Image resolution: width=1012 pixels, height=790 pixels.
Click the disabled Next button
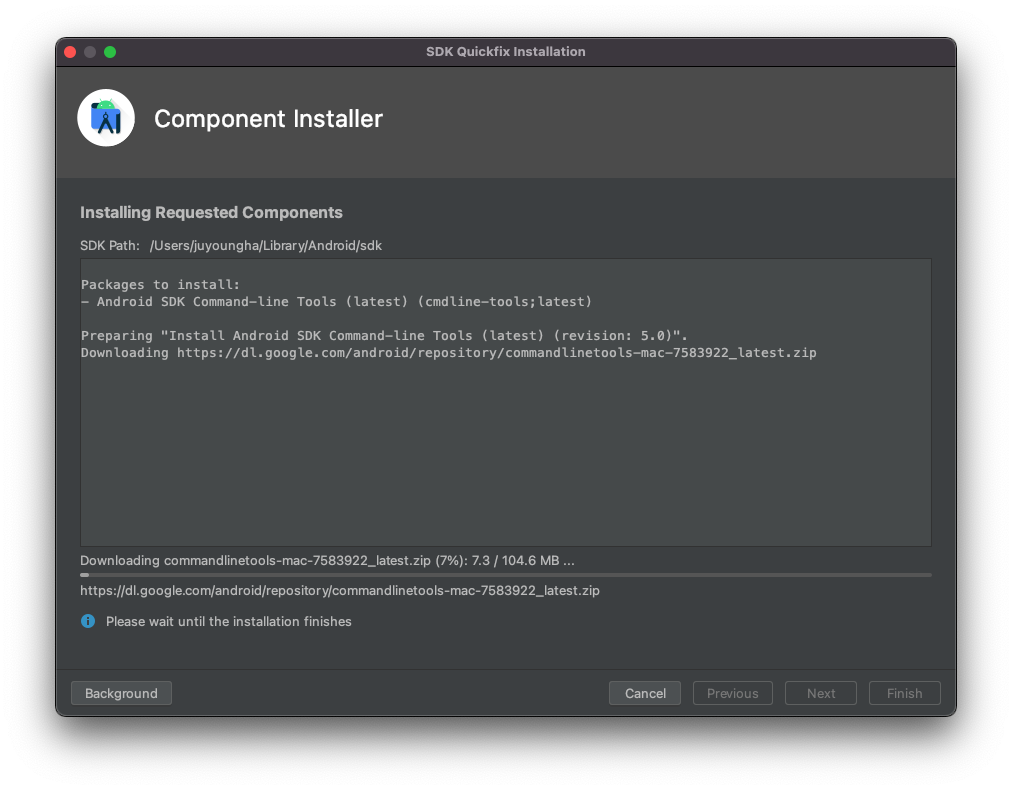click(821, 693)
